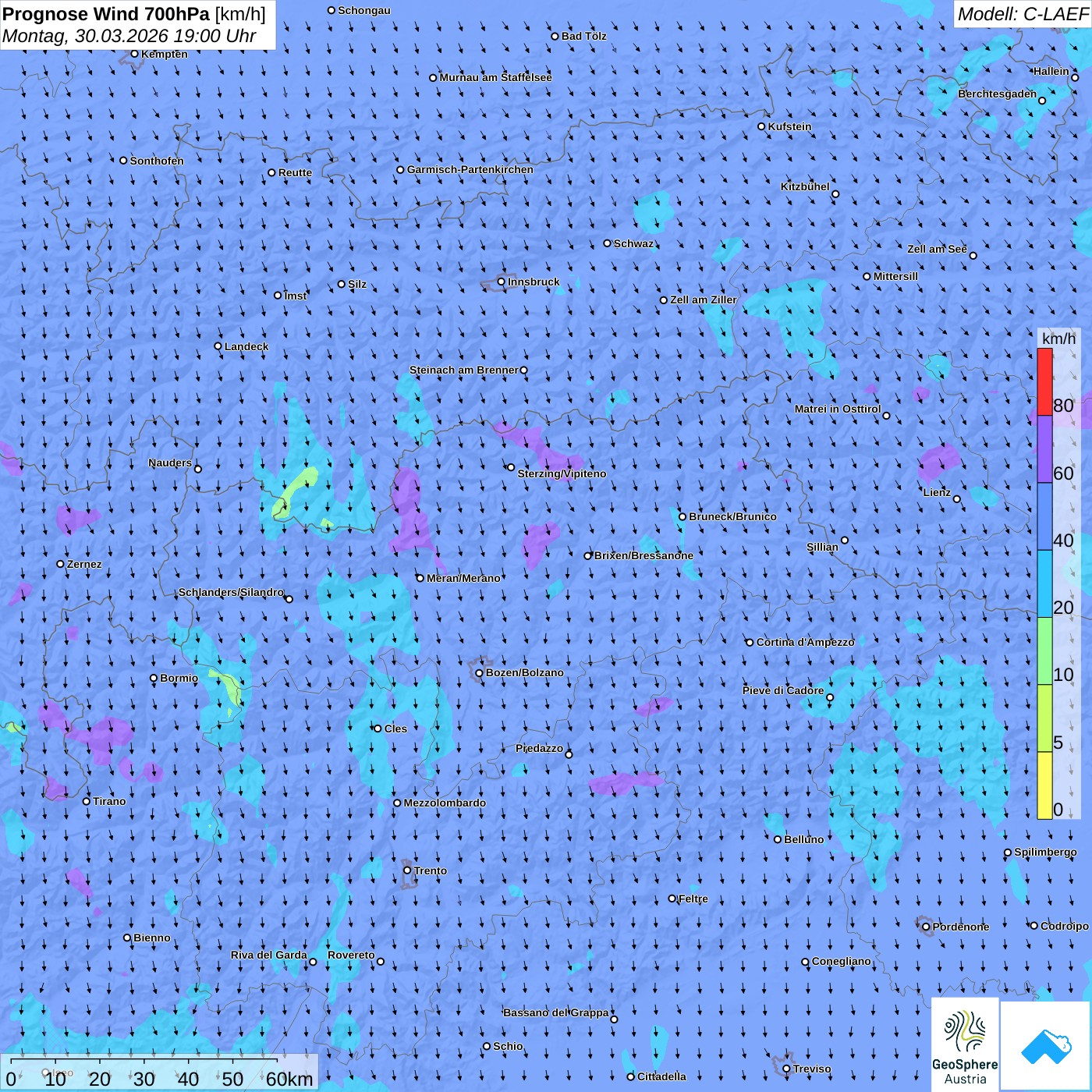
Task: Click the date 'Montag, 30.03.2026 19:00 Uhr'
Action: coord(129,36)
